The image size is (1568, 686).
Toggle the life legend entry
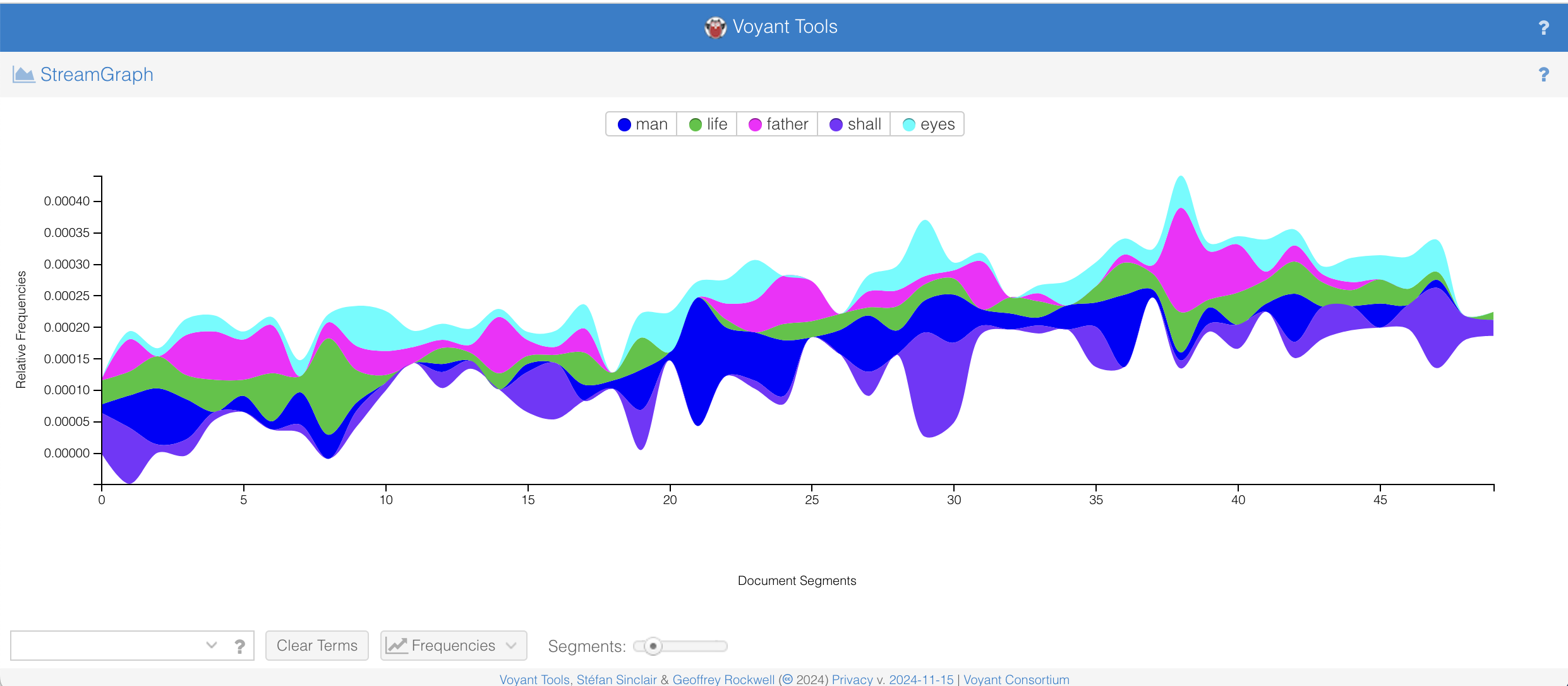pos(708,124)
